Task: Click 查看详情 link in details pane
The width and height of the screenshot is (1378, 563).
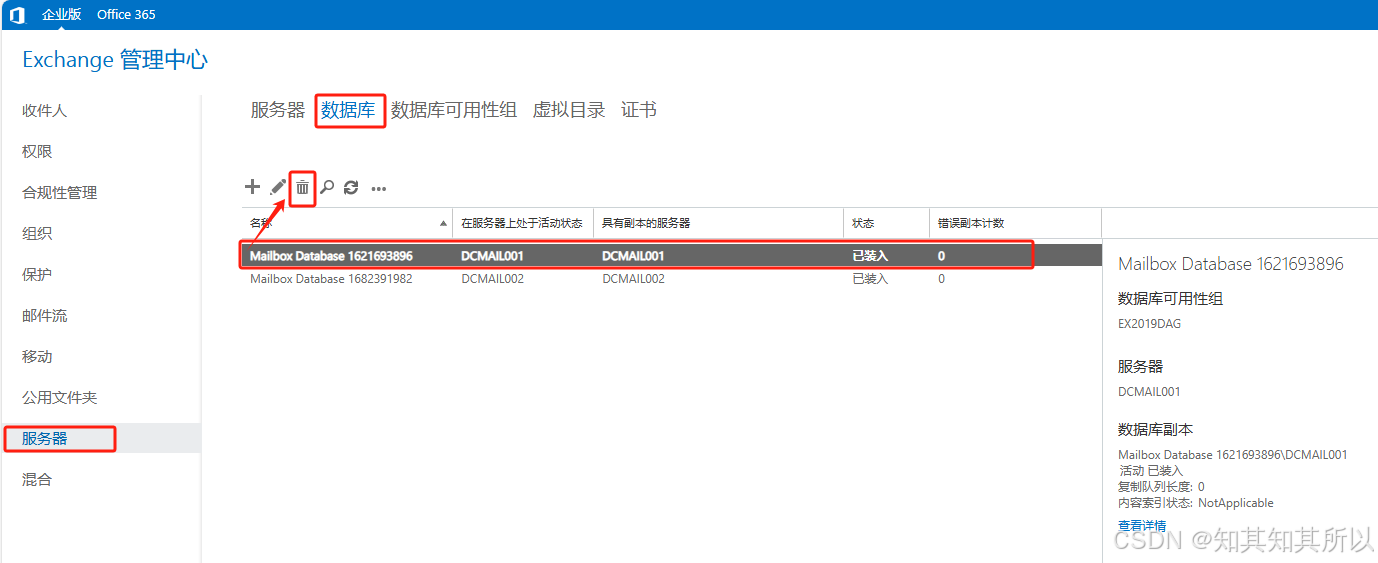Action: (x=1142, y=526)
